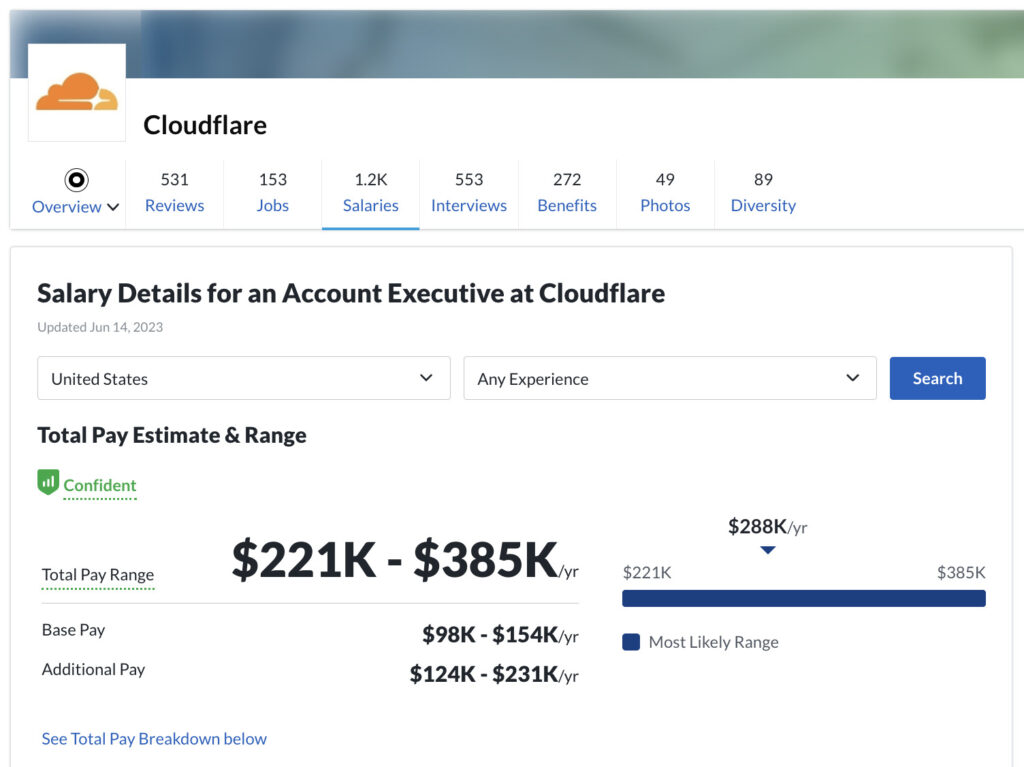Click the Cloudflare cloud logo

[x=77, y=92]
